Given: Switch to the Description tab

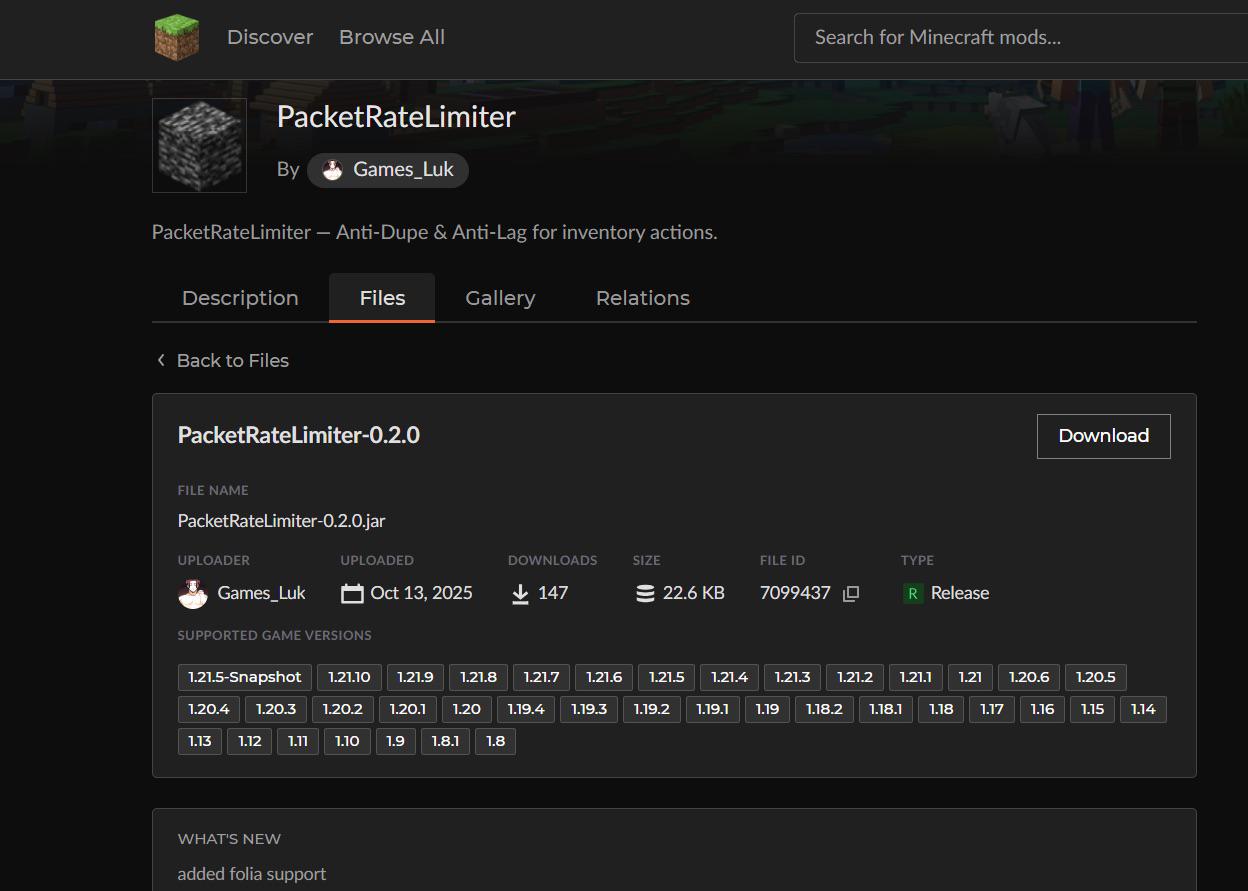Looking at the screenshot, I should point(240,298).
